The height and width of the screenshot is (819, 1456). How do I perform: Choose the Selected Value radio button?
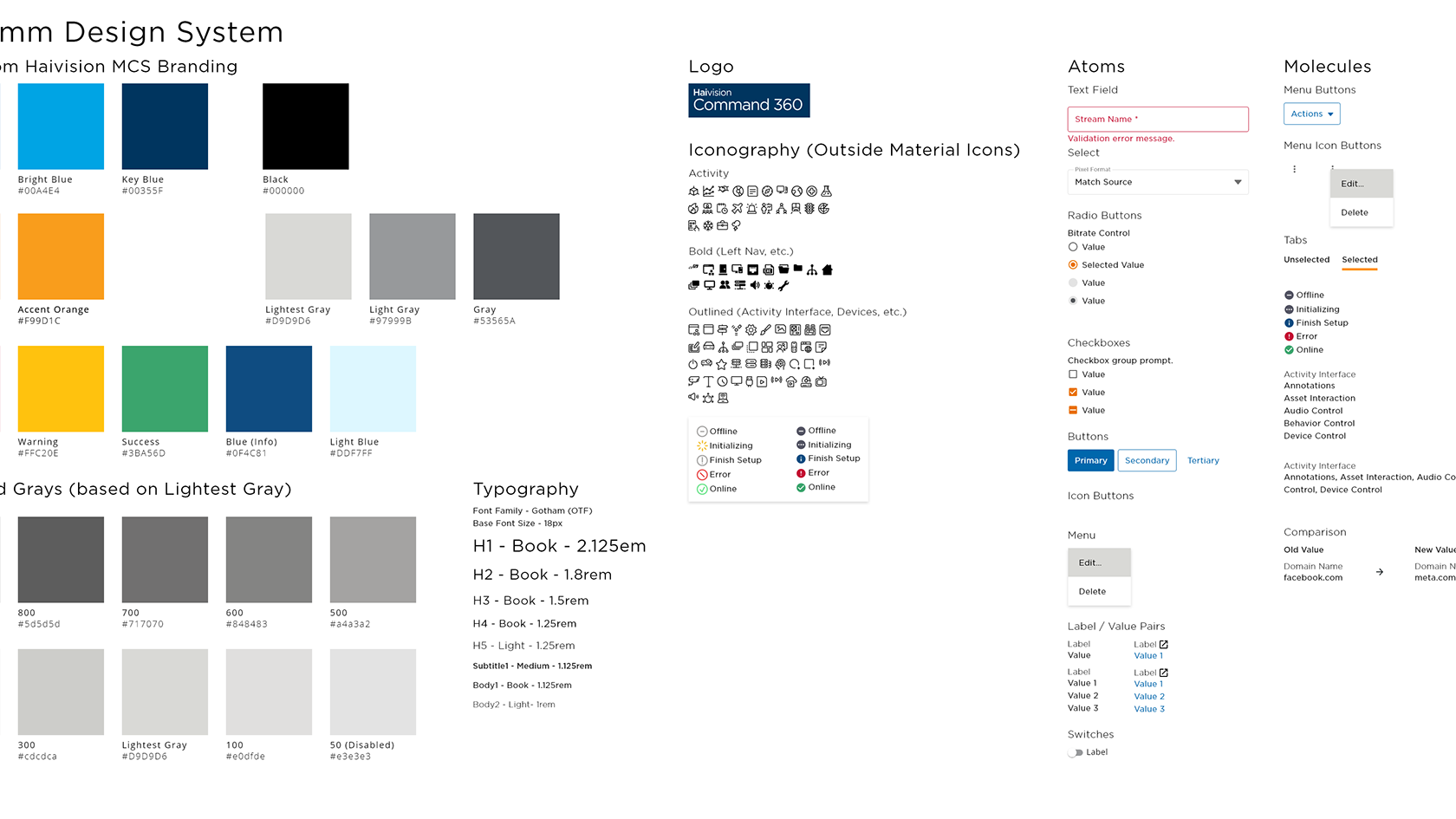click(1073, 265)
